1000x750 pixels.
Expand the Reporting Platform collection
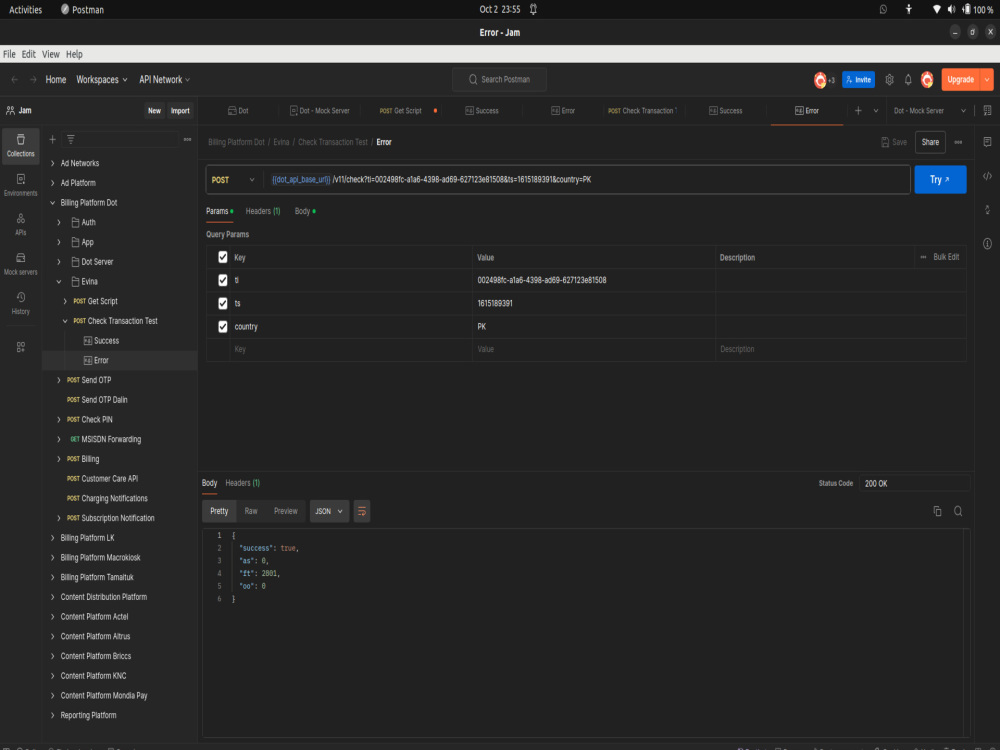52,716
